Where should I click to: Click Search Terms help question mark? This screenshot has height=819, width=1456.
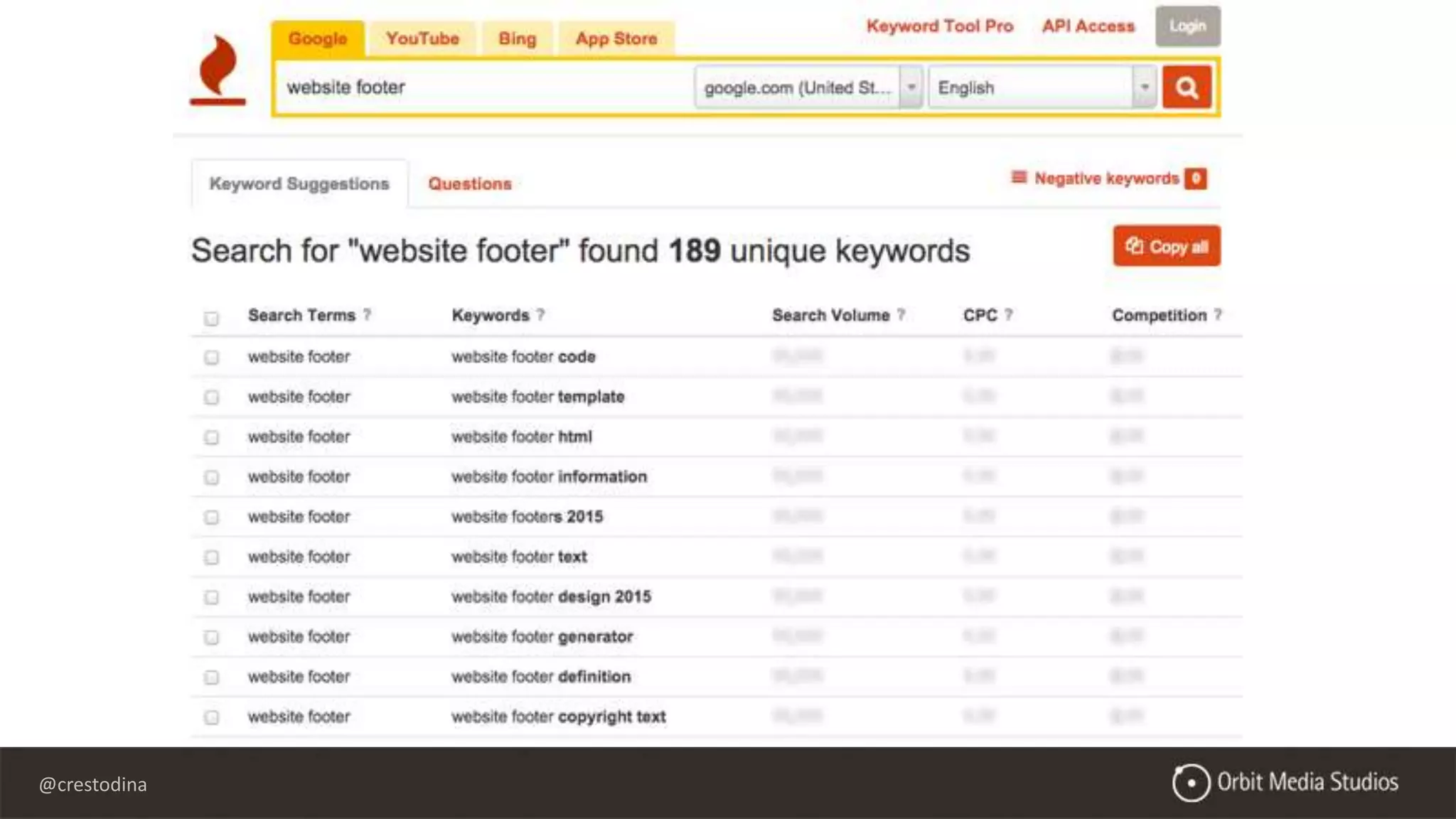pyautogui.click(x=367, y=315)
